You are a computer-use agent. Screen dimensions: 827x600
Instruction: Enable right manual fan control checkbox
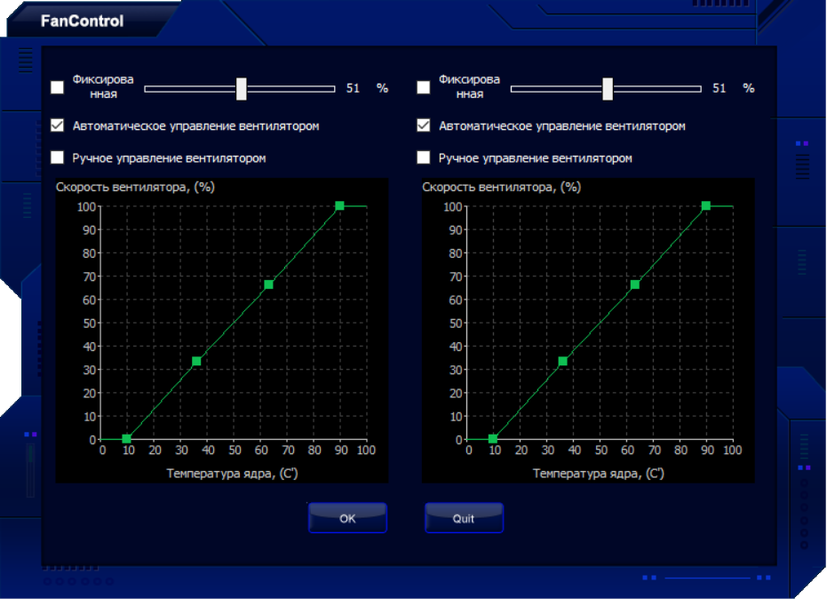coord(423,158)
